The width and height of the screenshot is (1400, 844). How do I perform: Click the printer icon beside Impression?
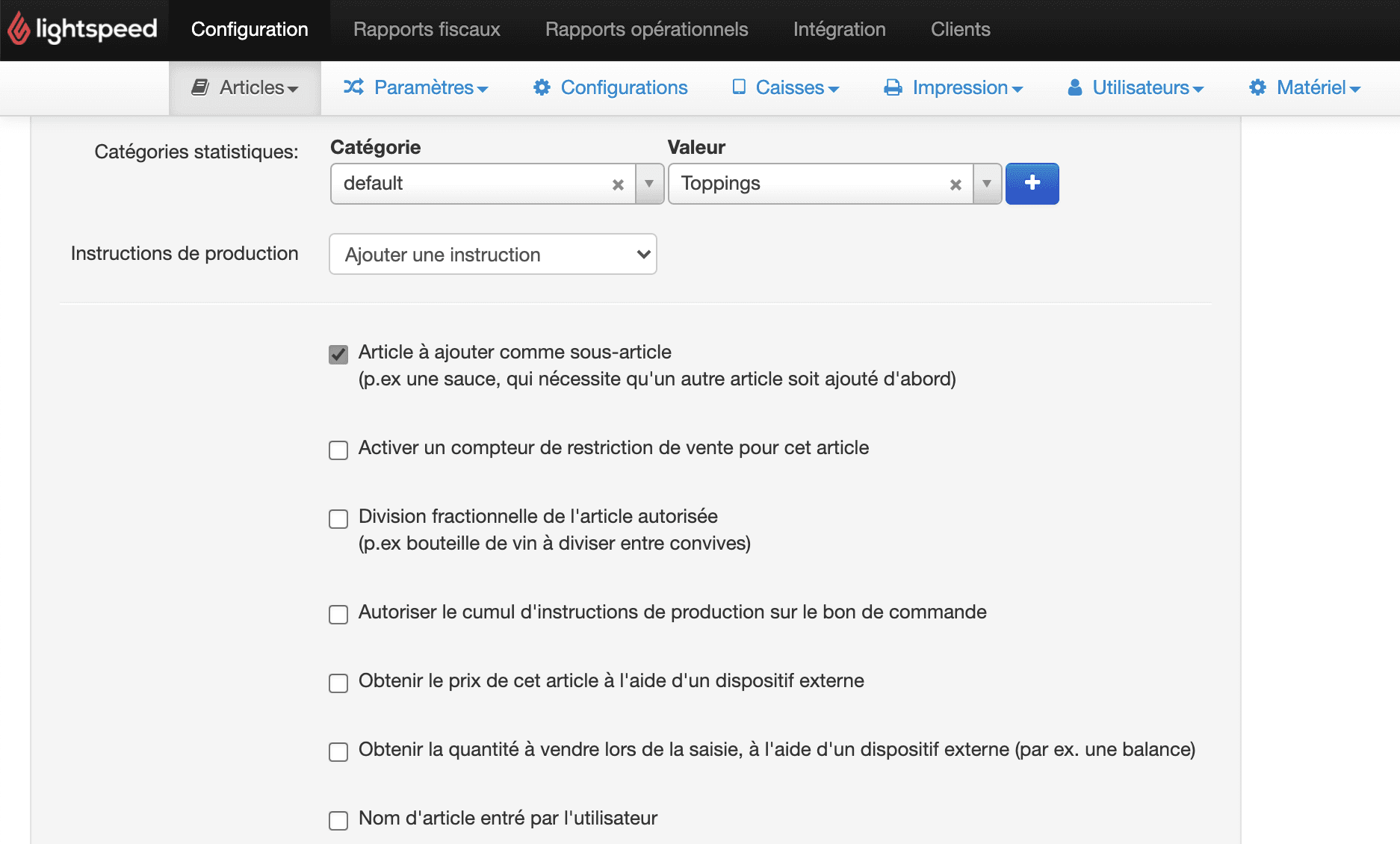[892, 87]
